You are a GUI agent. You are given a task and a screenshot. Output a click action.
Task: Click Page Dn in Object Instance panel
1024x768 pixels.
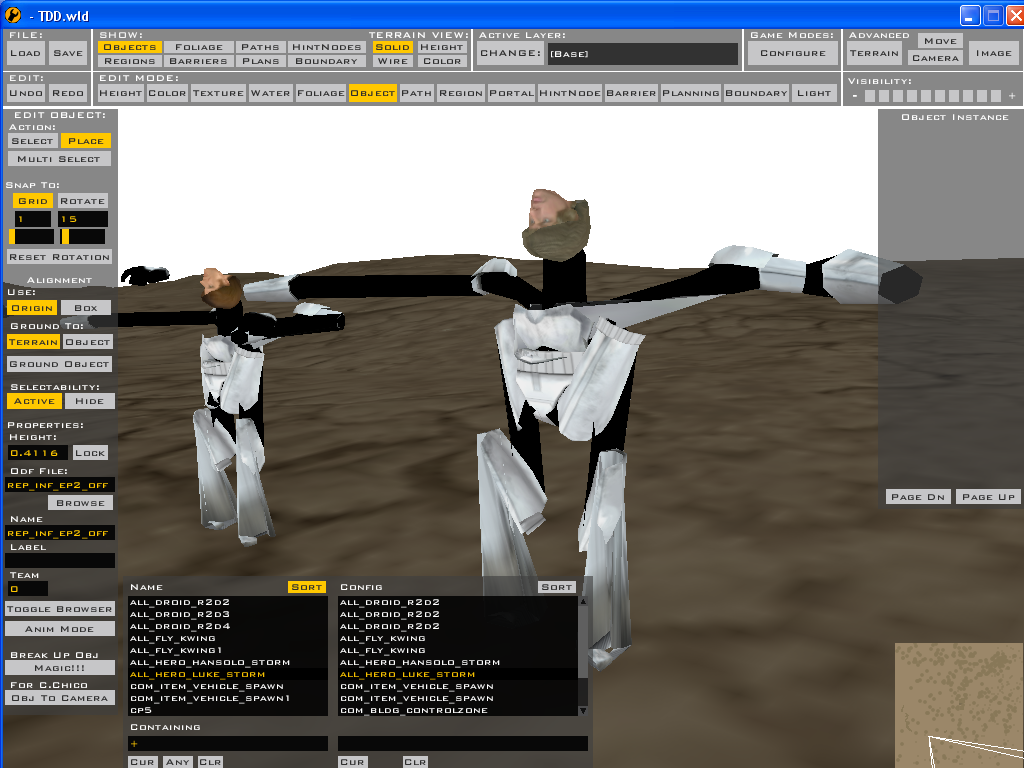pos(918,496)
